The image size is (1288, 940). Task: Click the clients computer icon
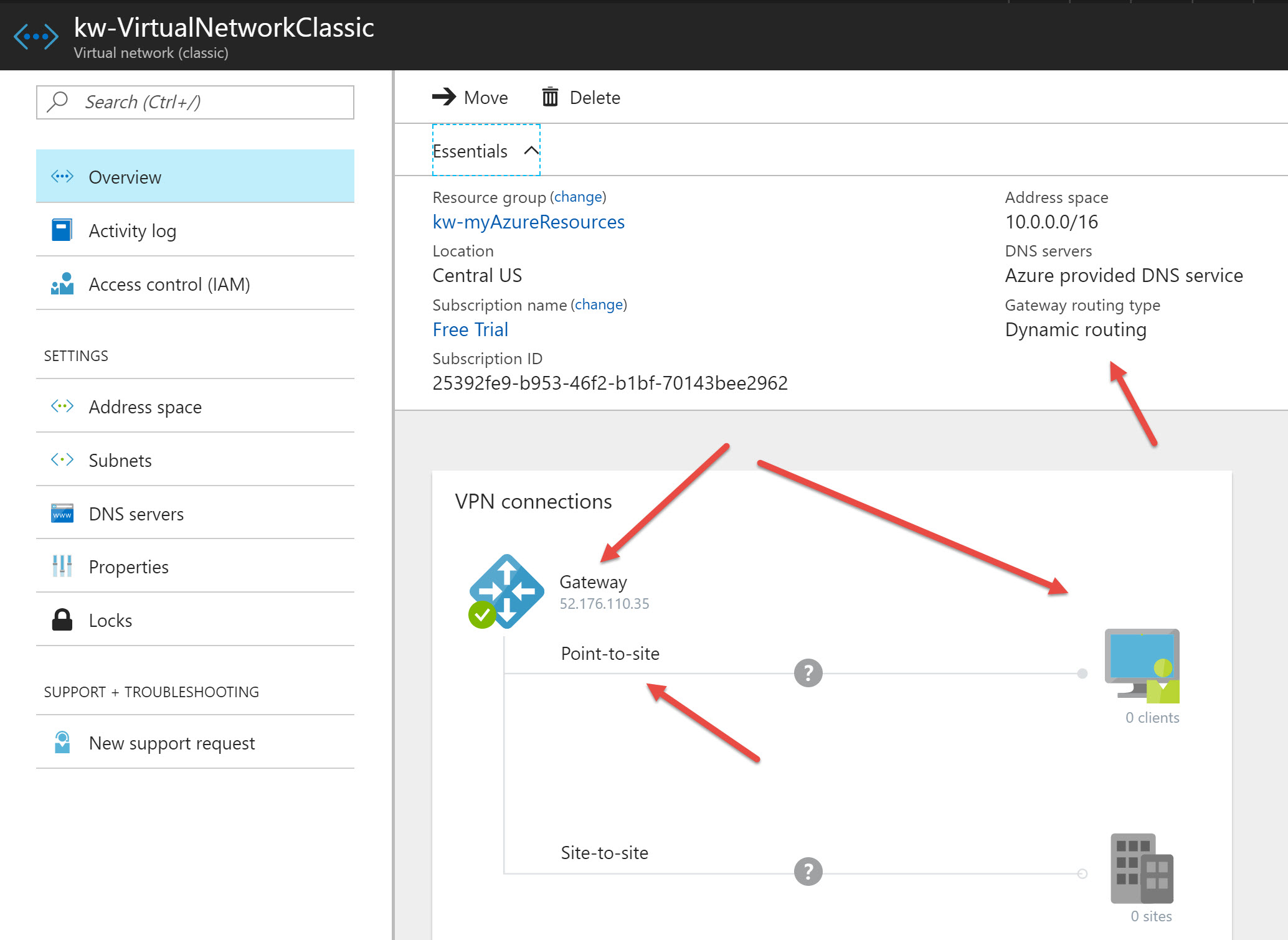[1142, 665]
